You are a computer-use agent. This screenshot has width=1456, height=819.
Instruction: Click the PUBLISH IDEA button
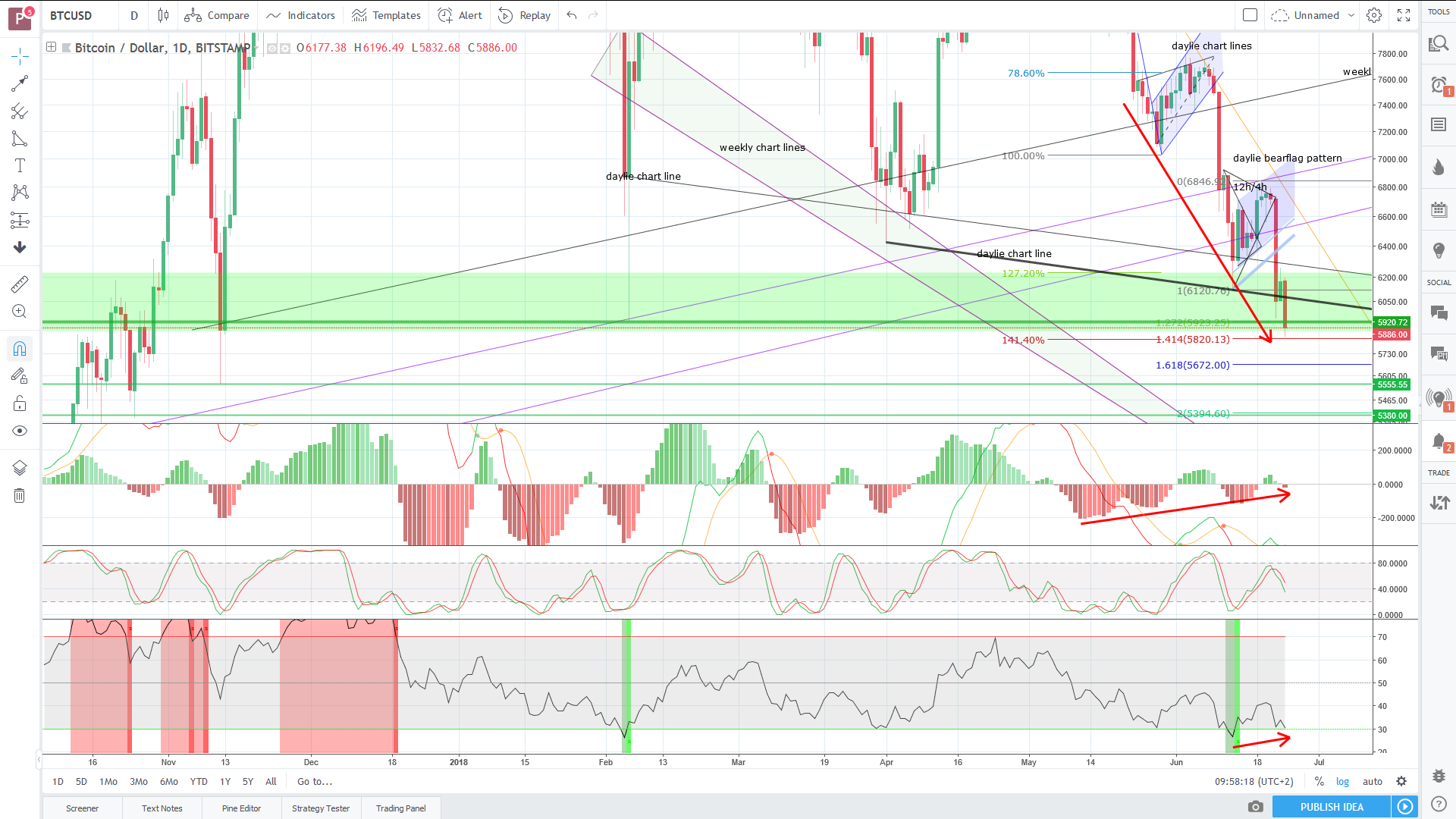click(1331, 807)
